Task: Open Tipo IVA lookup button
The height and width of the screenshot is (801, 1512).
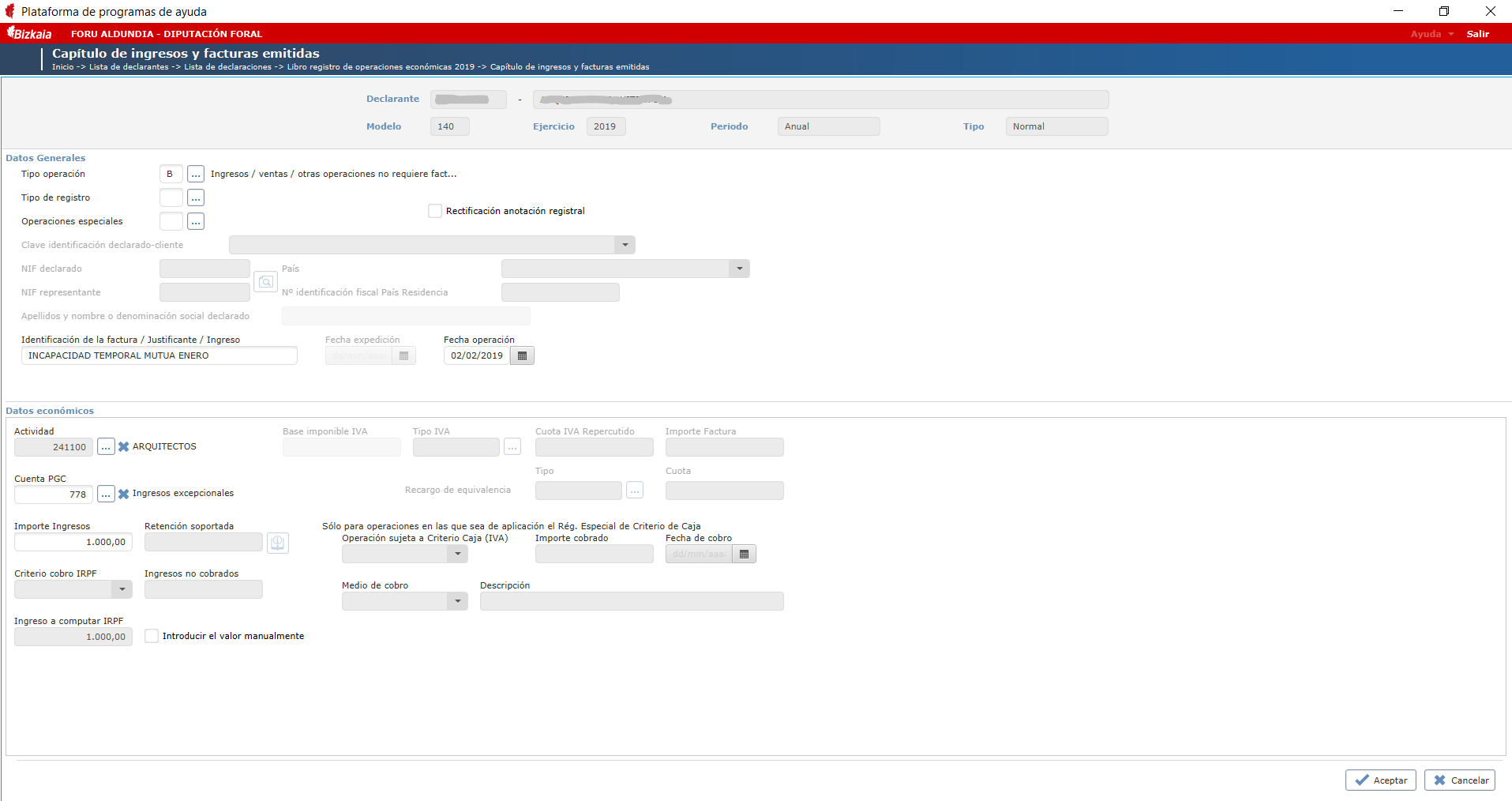Action: tap(512, 447)
